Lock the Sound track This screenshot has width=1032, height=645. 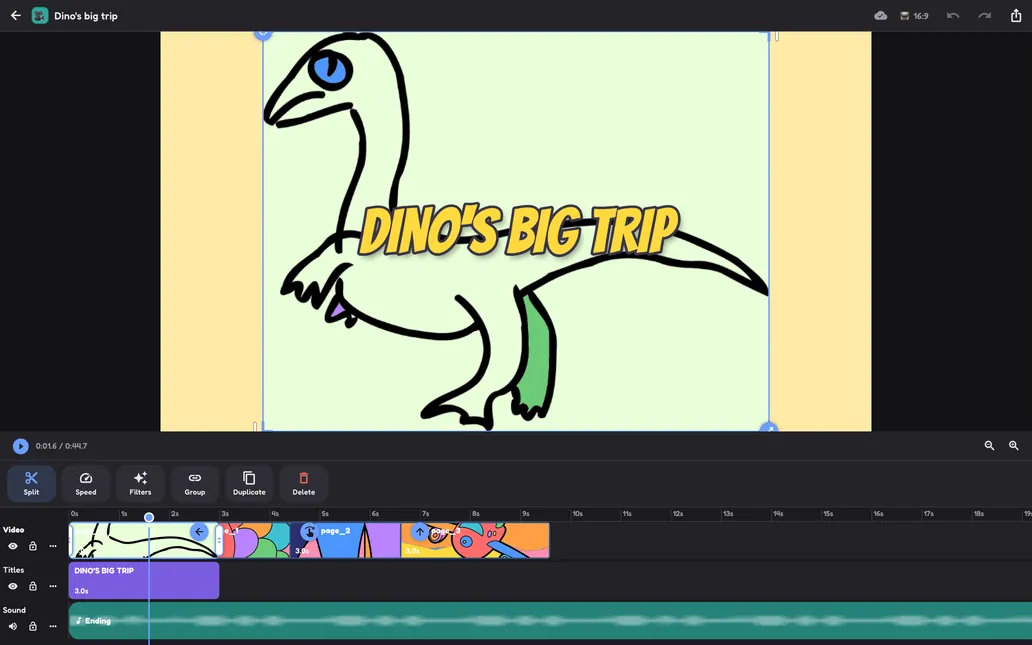pos(33,627)
